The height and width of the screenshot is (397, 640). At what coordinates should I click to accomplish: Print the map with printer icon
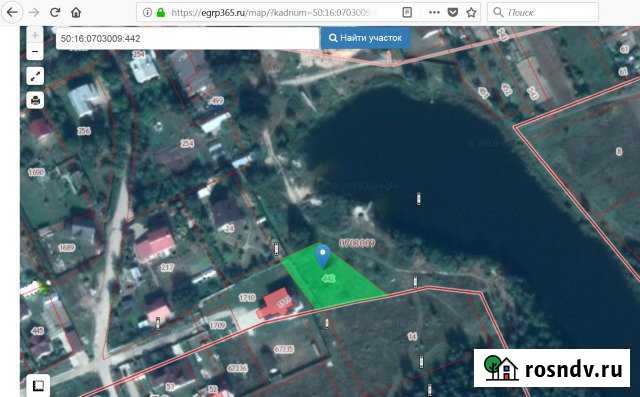[35, 100]
